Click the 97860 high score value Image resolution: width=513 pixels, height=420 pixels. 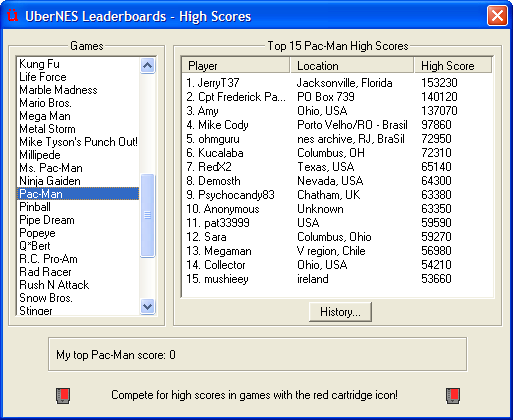click(x=436, y=125)
